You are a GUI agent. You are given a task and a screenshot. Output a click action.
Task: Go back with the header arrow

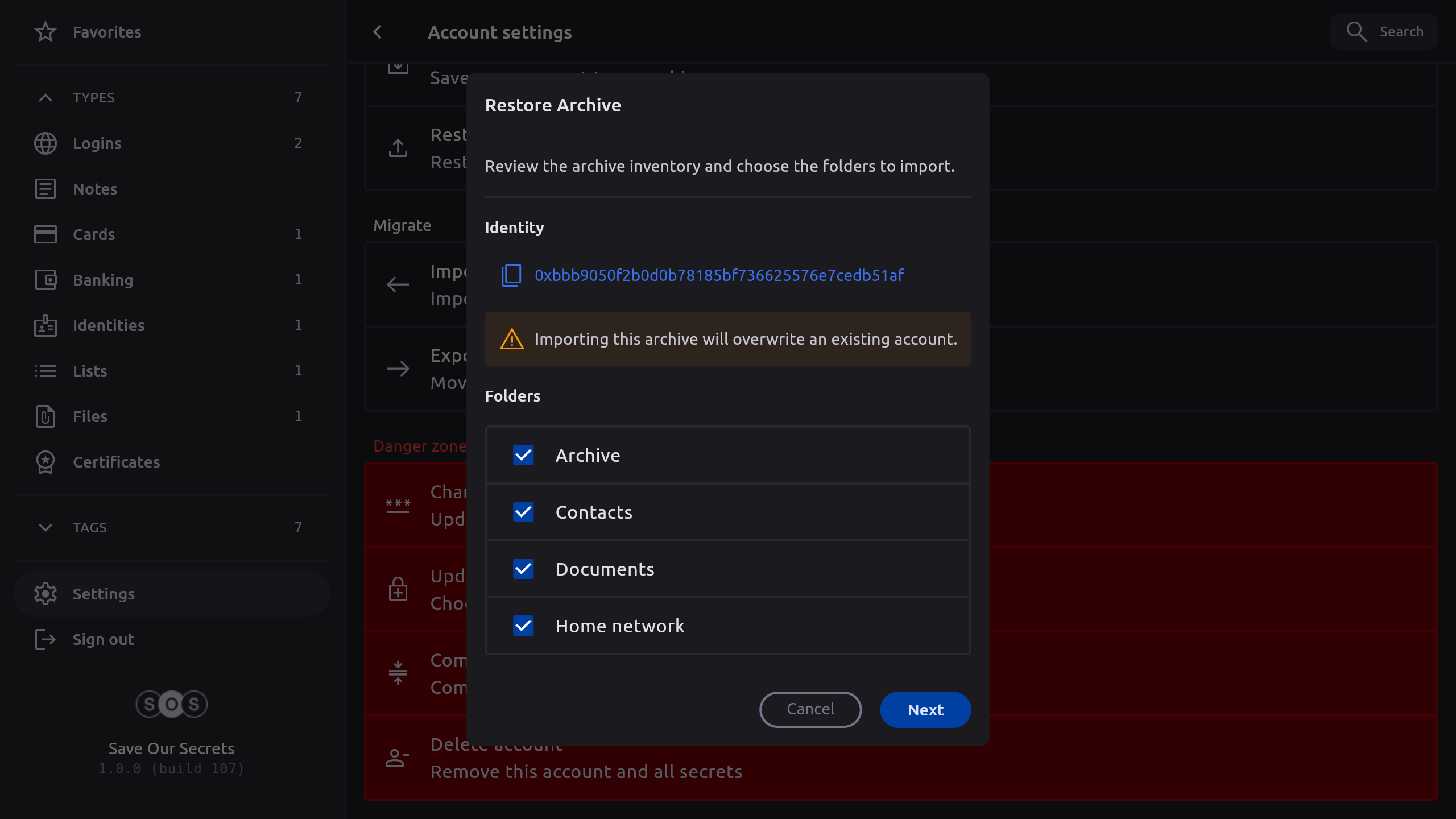378,32
